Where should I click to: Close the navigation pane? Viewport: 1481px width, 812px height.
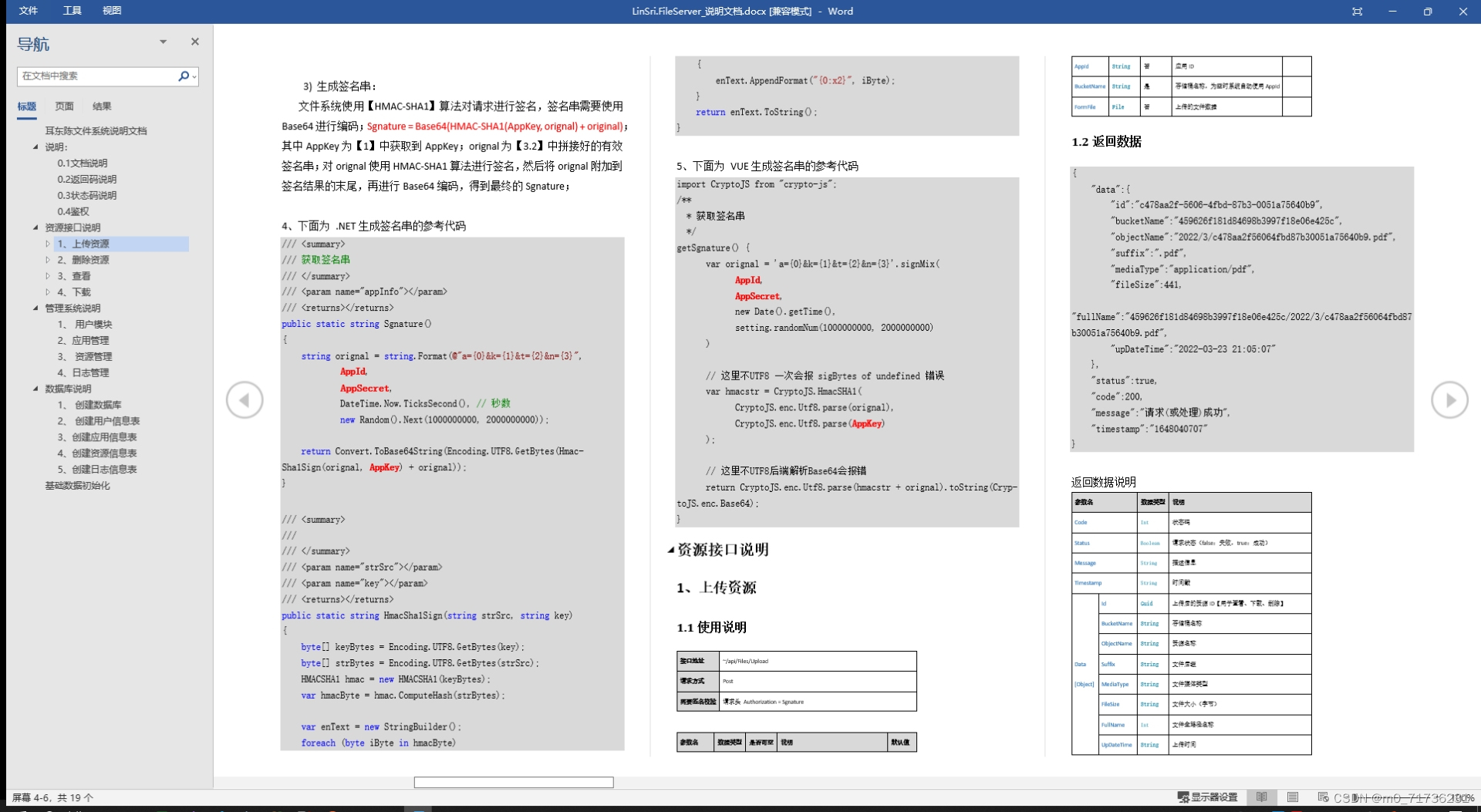coord(194,42)
